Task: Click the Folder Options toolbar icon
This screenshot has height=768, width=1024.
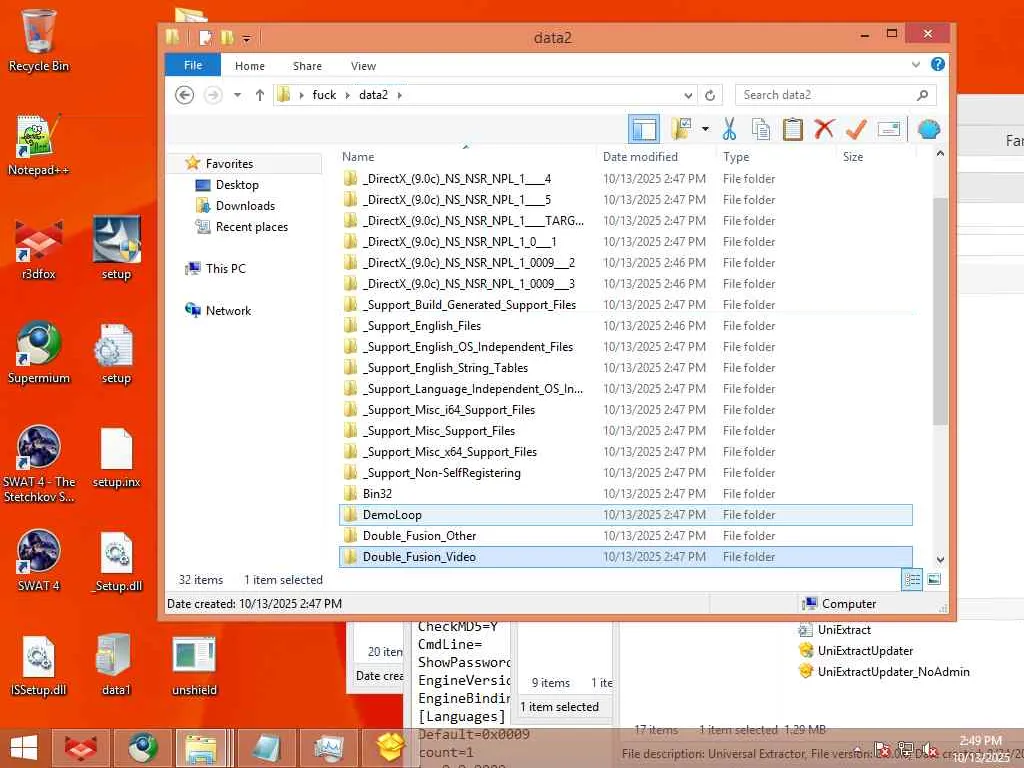Action: 680,129
